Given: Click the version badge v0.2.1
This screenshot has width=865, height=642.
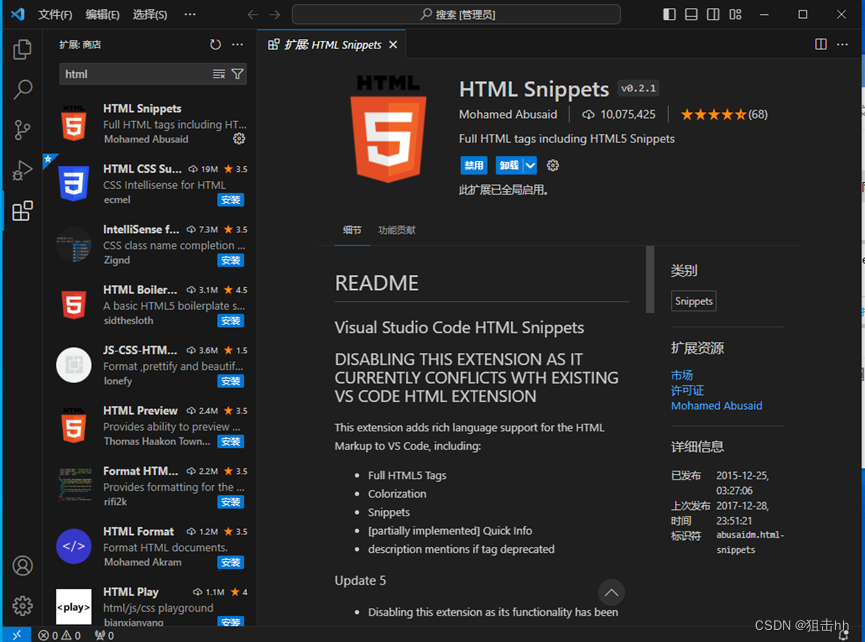Looking at the screenshot, I should coord(638,88).
